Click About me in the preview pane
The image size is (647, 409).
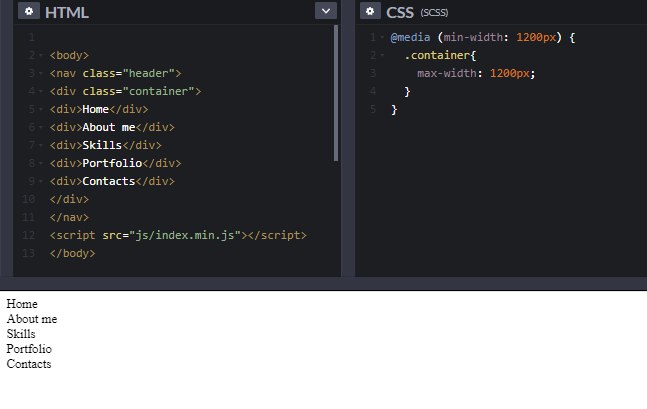click(32, 319)
